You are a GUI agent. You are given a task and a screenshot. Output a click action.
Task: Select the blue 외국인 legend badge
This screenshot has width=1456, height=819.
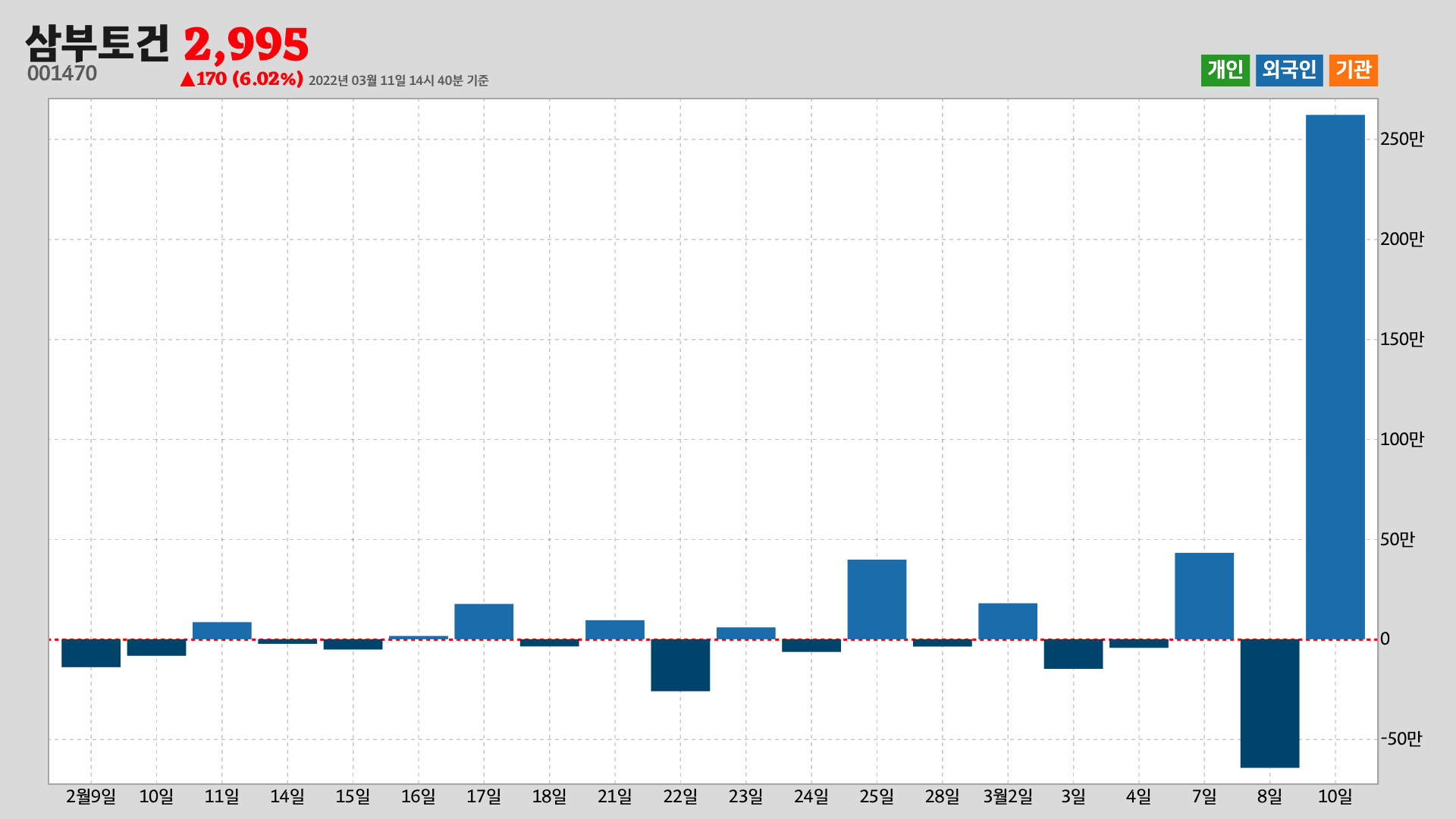click(x=1289, y=71)
